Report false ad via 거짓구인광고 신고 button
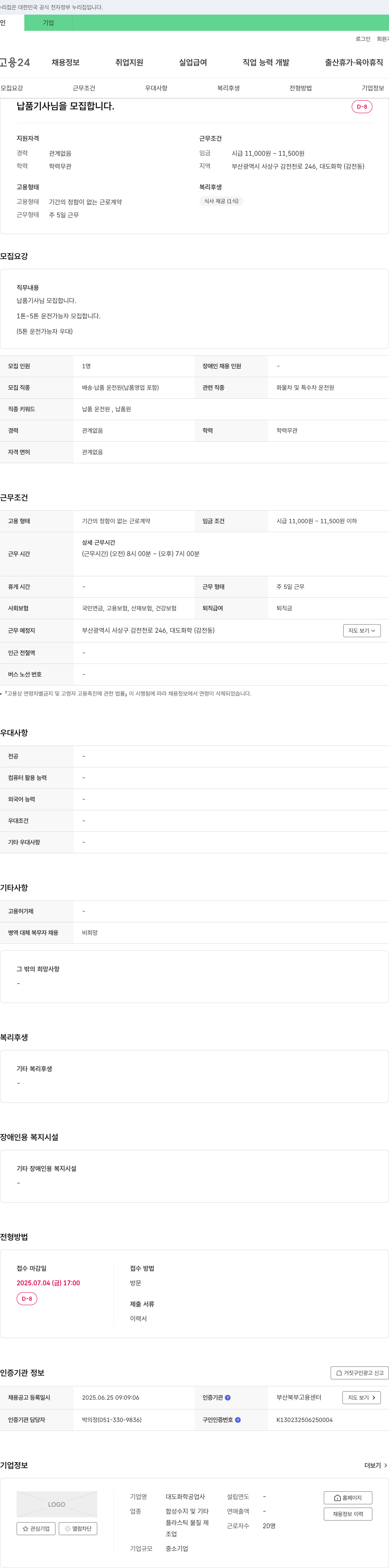The height and width of the screenshot is (1568, 389). (x=359, y=1373)
